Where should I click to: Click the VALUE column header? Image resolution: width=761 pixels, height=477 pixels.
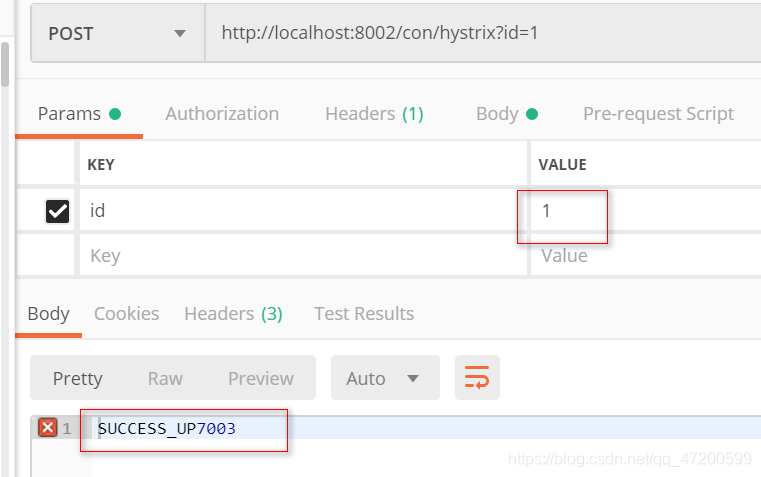pos(562,165)
